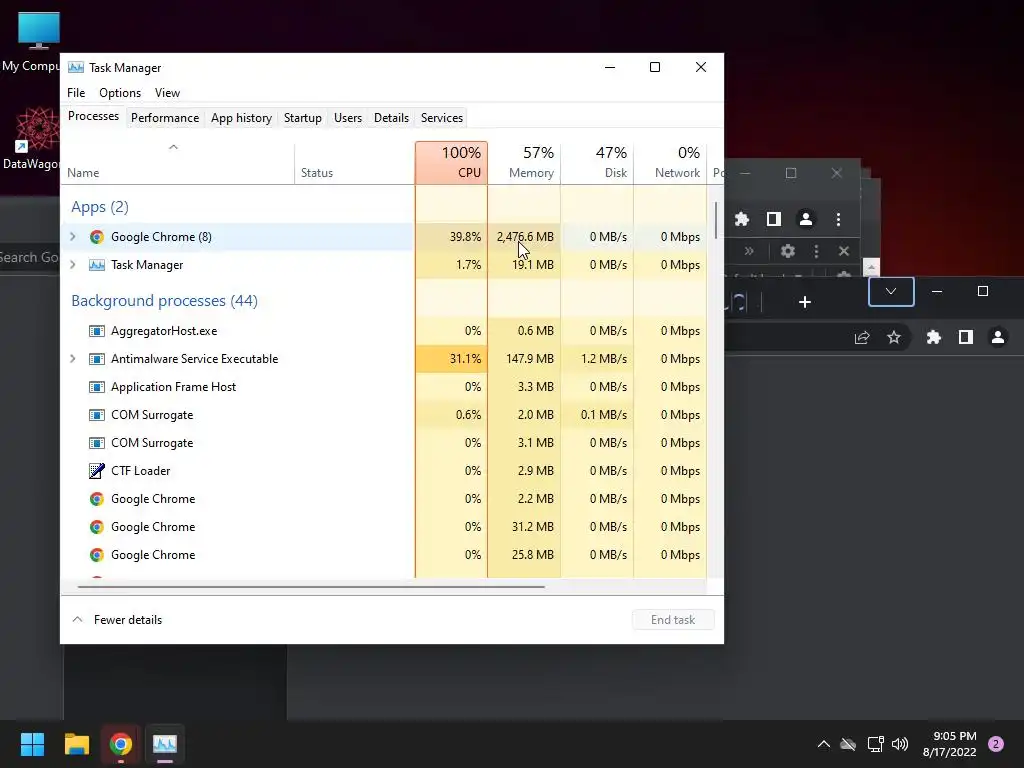Viewport: 1024px width, 768px height.
Task: Click the Task Manager title bar icon
Action: coord(76,67)
